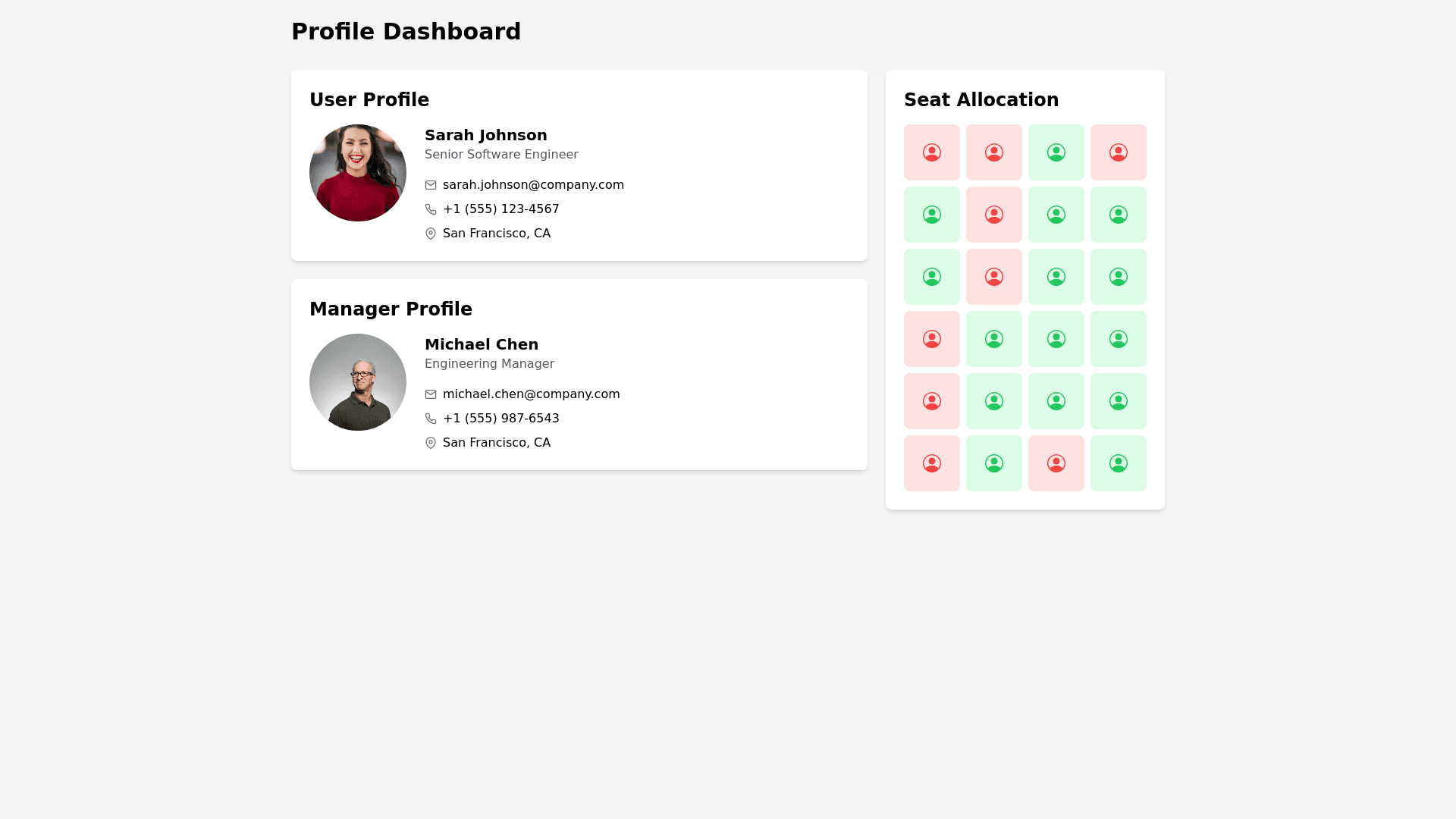Select the red seat in the bottom row, third column
1456x819 pixels.
[1056, 463]
